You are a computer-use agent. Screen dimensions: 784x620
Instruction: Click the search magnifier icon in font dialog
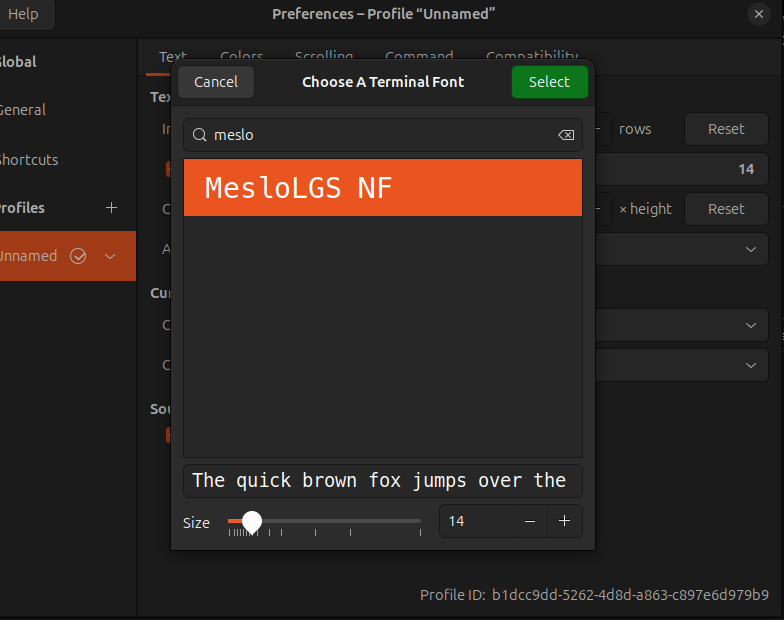click(200, 135)
